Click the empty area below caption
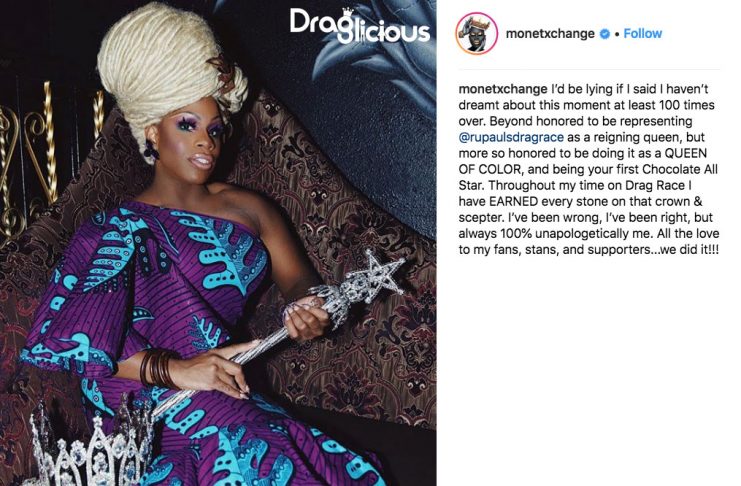This screenshot has height=486, width=741. point(588,369)
